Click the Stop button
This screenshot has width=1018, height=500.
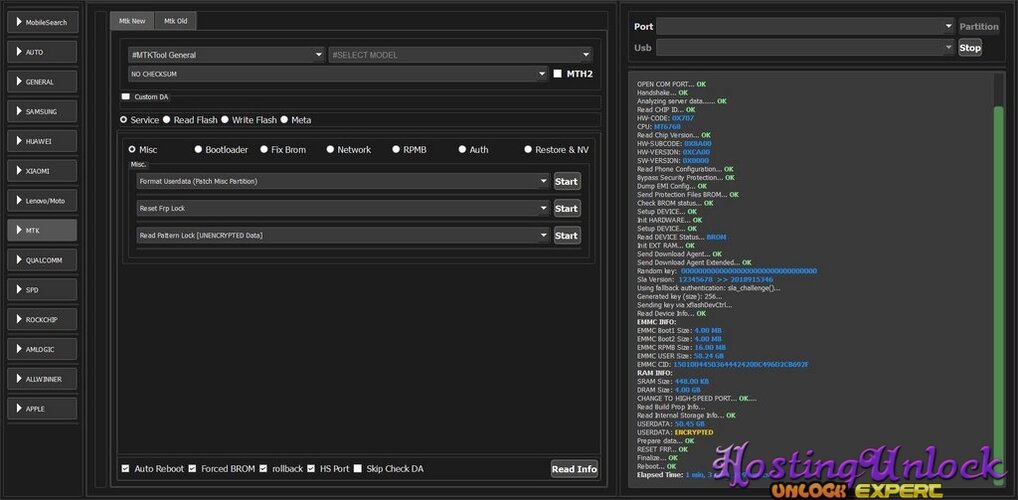970,47
